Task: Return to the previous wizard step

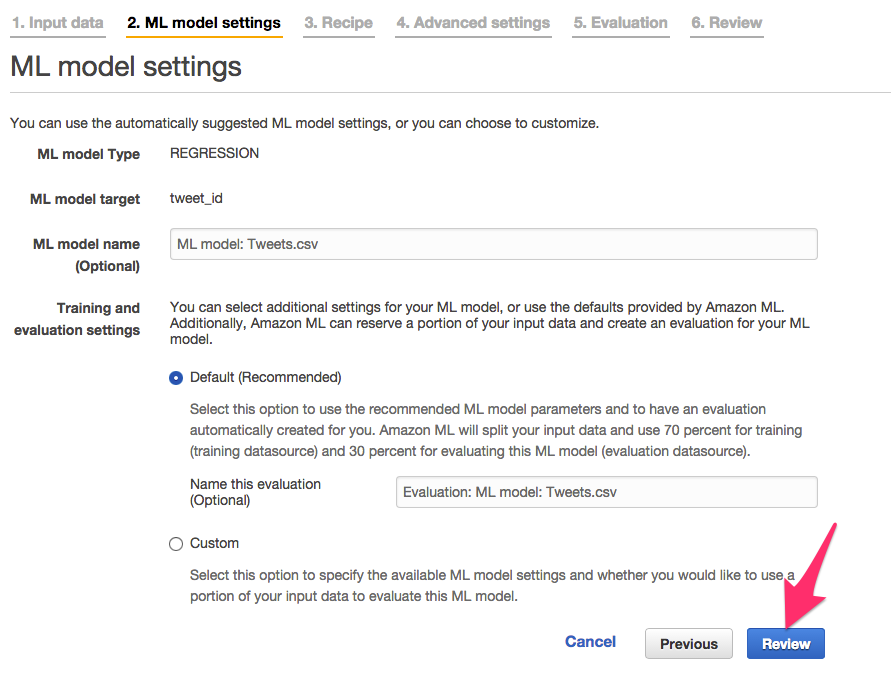Action: [x=688, y=643]
